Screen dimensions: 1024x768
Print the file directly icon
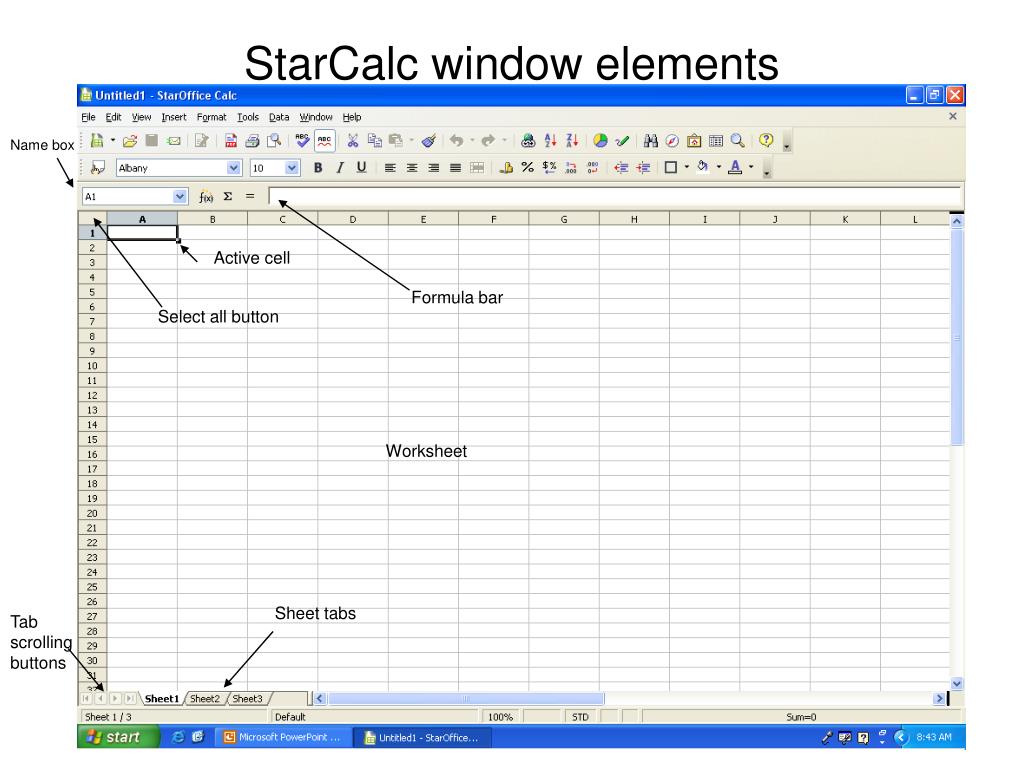[252, 140]
